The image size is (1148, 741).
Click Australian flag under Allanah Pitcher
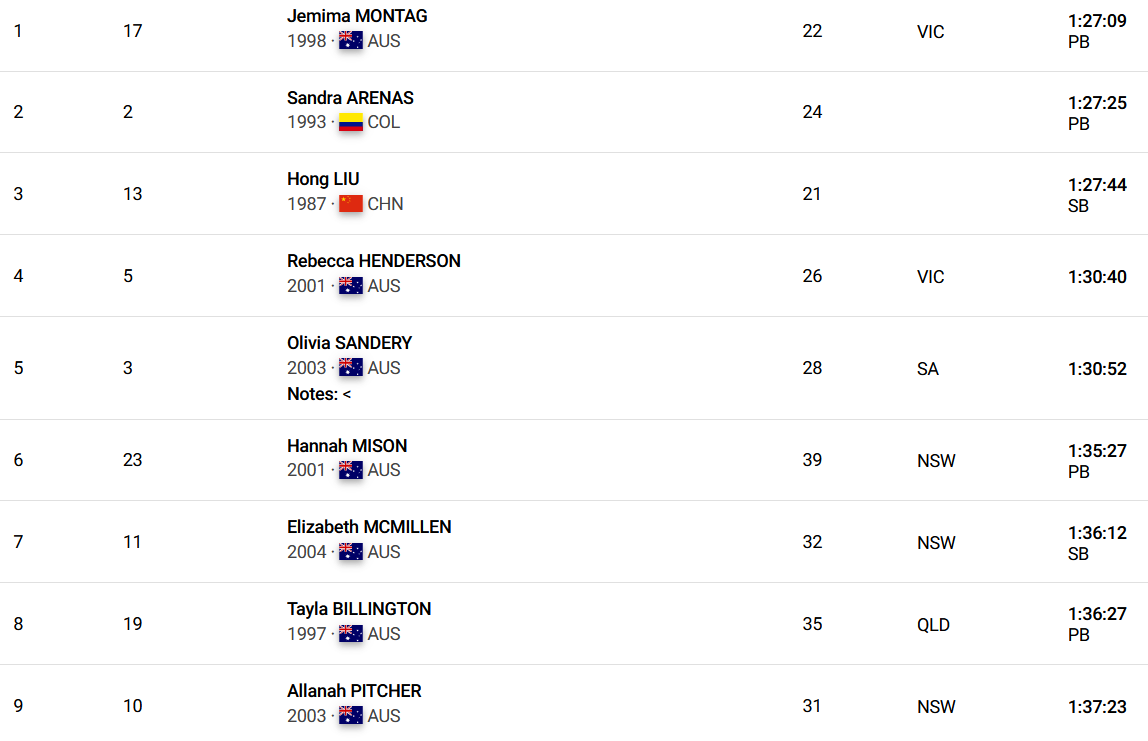(x=351, y=715)
